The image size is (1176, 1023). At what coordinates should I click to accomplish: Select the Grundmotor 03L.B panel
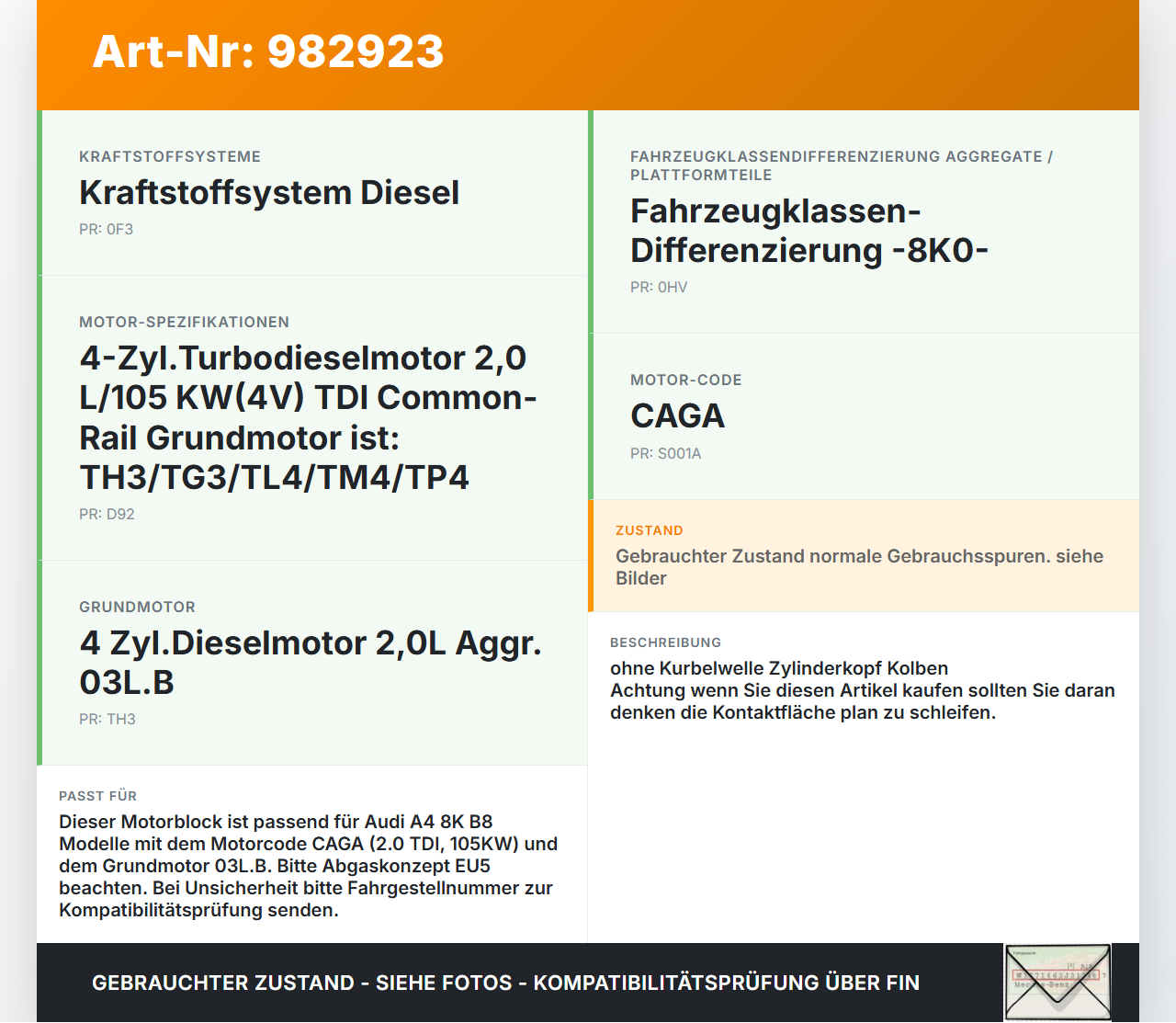click(x=312, y=662)
